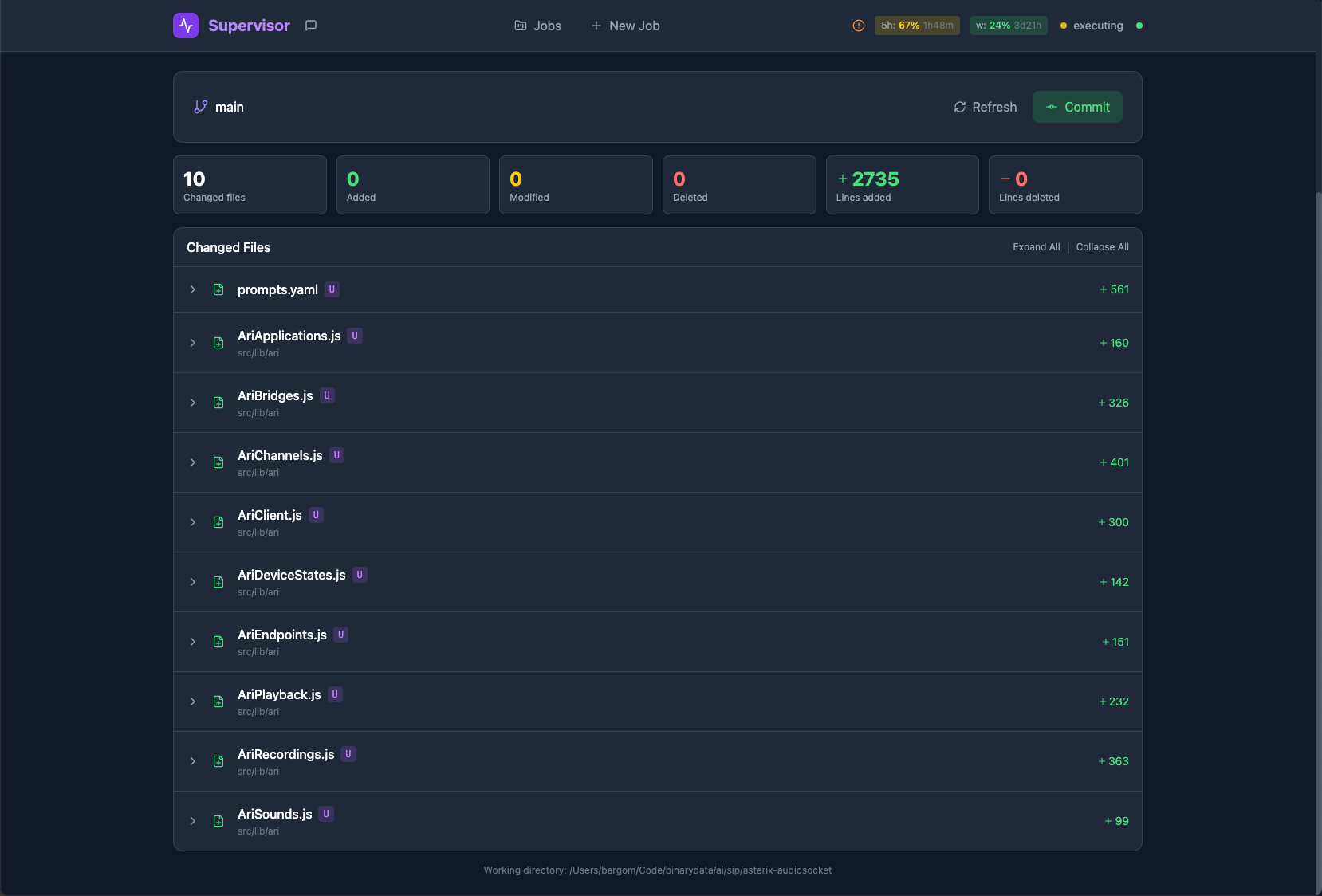
Task: Open the Jobs tab
Action: pos(538,26)
